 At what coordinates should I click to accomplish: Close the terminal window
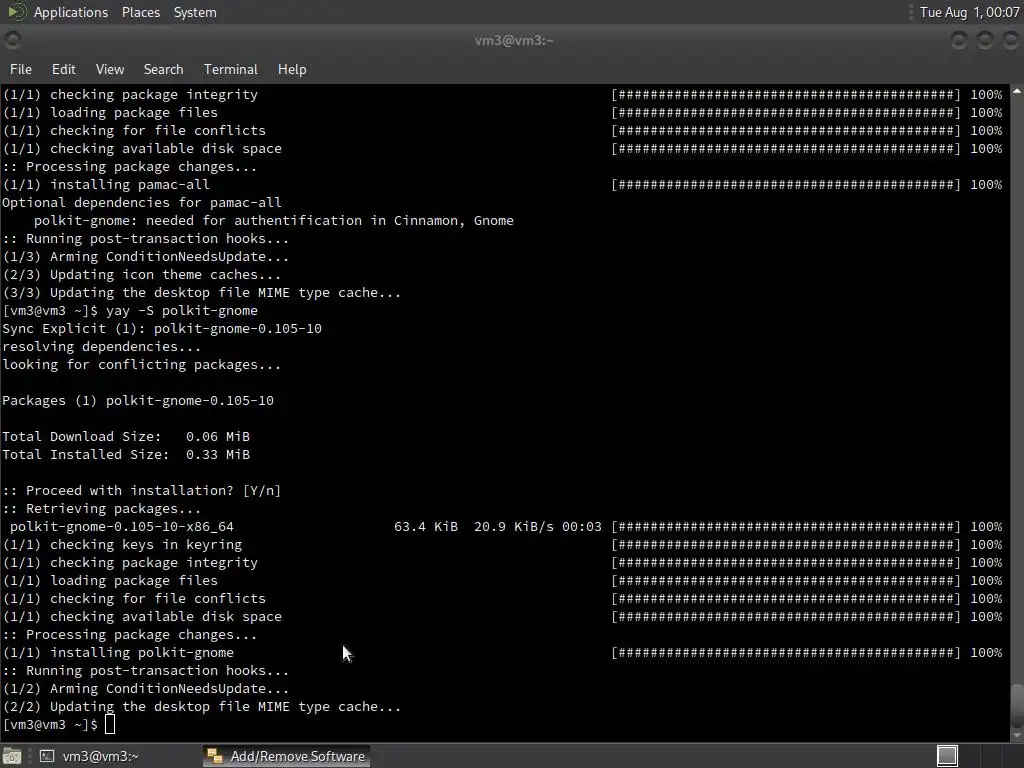pos(1010,40)
